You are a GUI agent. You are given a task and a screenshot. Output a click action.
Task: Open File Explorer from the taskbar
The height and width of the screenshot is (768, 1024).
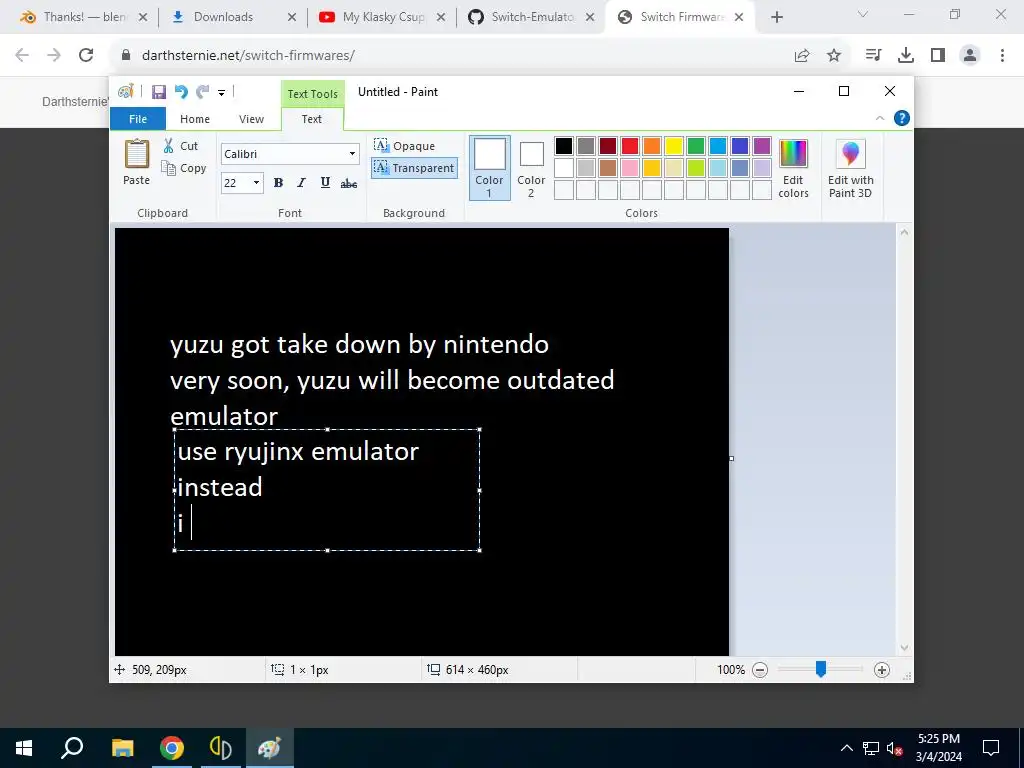[x=122, y=748]
